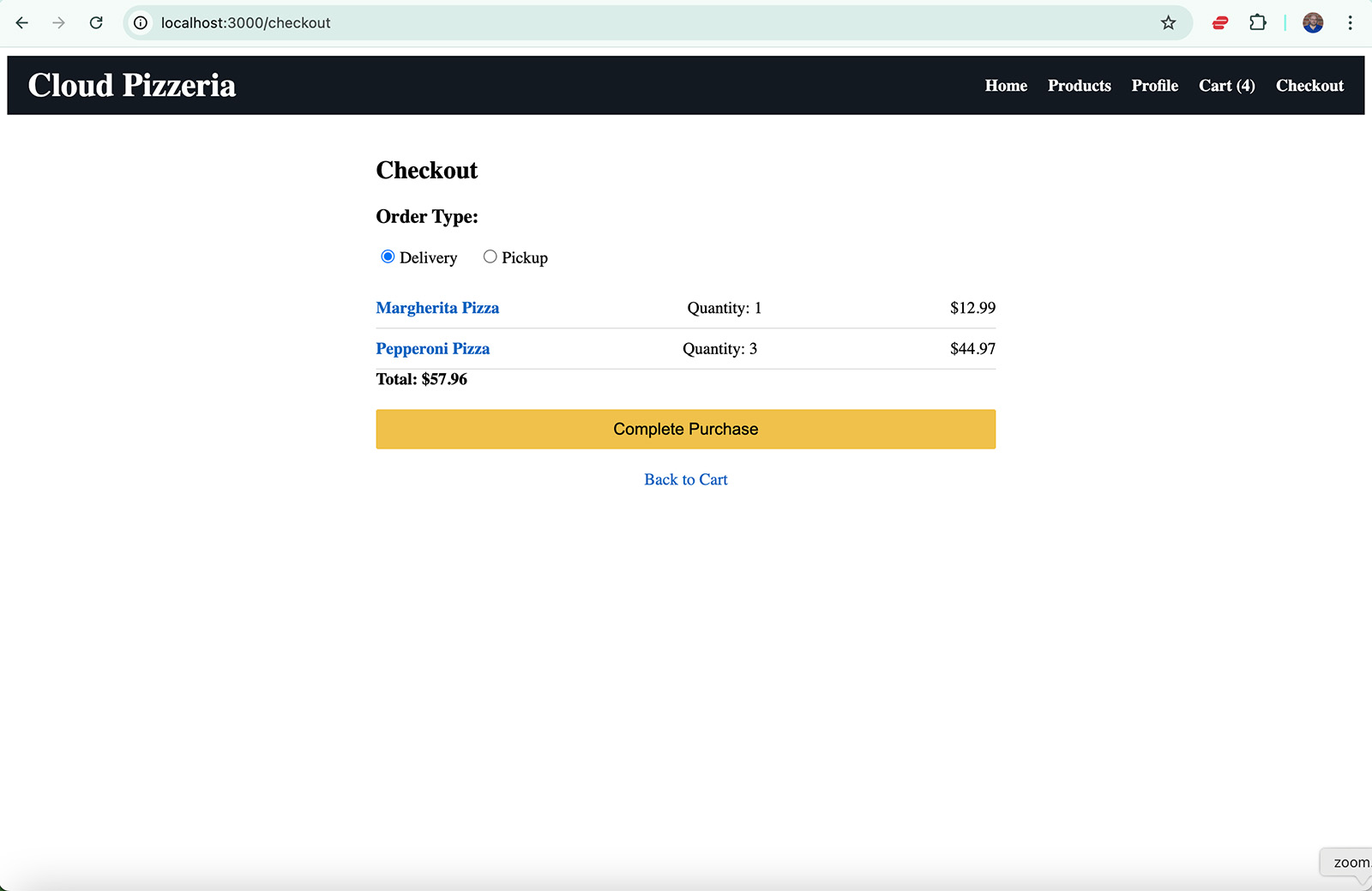1372x891 pixels.
Task: Bookmark this page with the star icon
Action: pyautogui.click(x=1168, y=23)
